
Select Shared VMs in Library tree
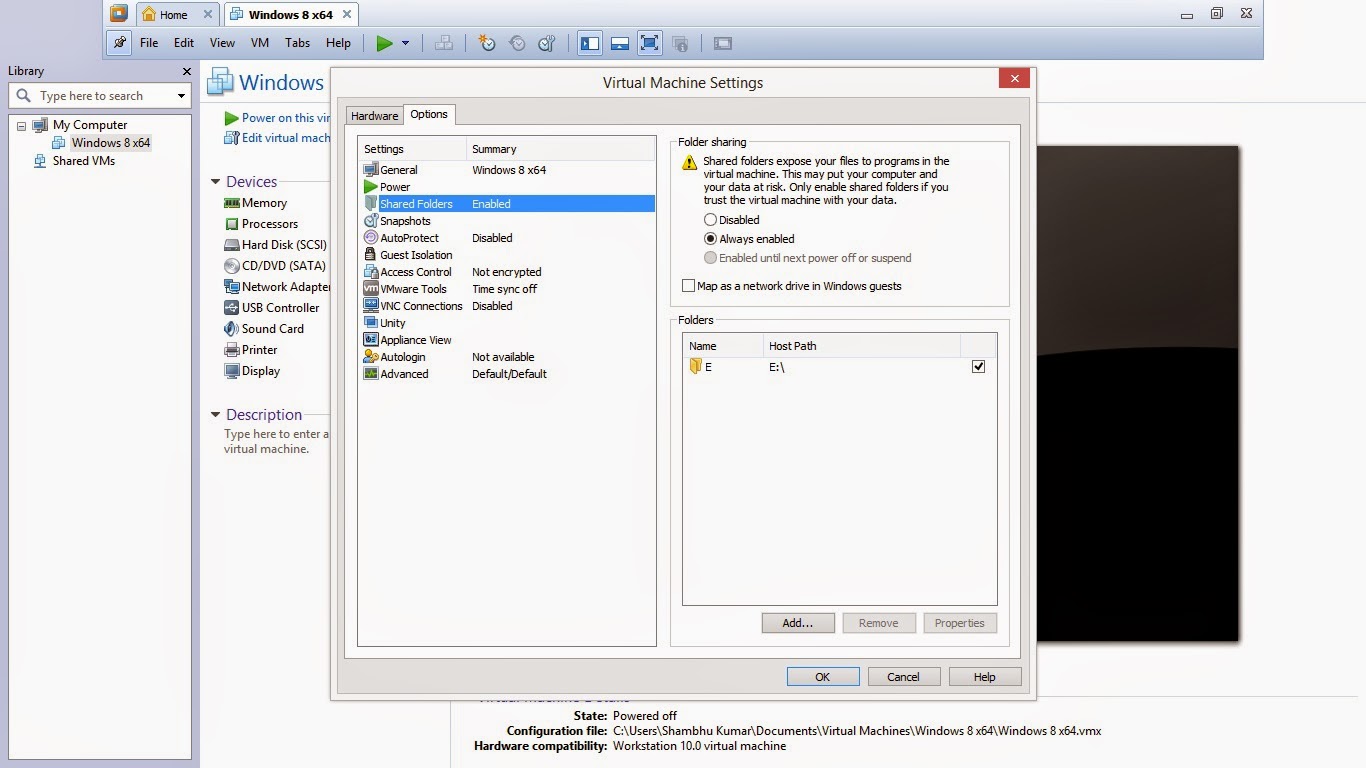(x=84, y=161)
